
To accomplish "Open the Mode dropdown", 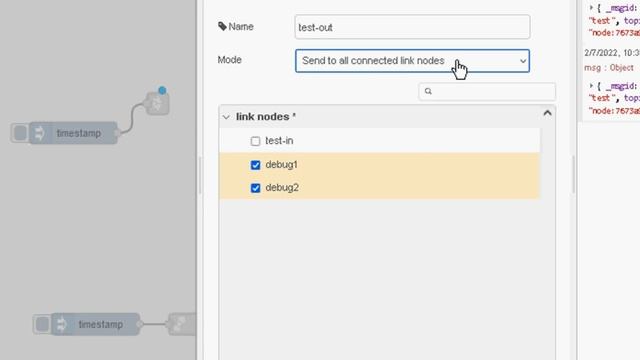I will [412, 61].
